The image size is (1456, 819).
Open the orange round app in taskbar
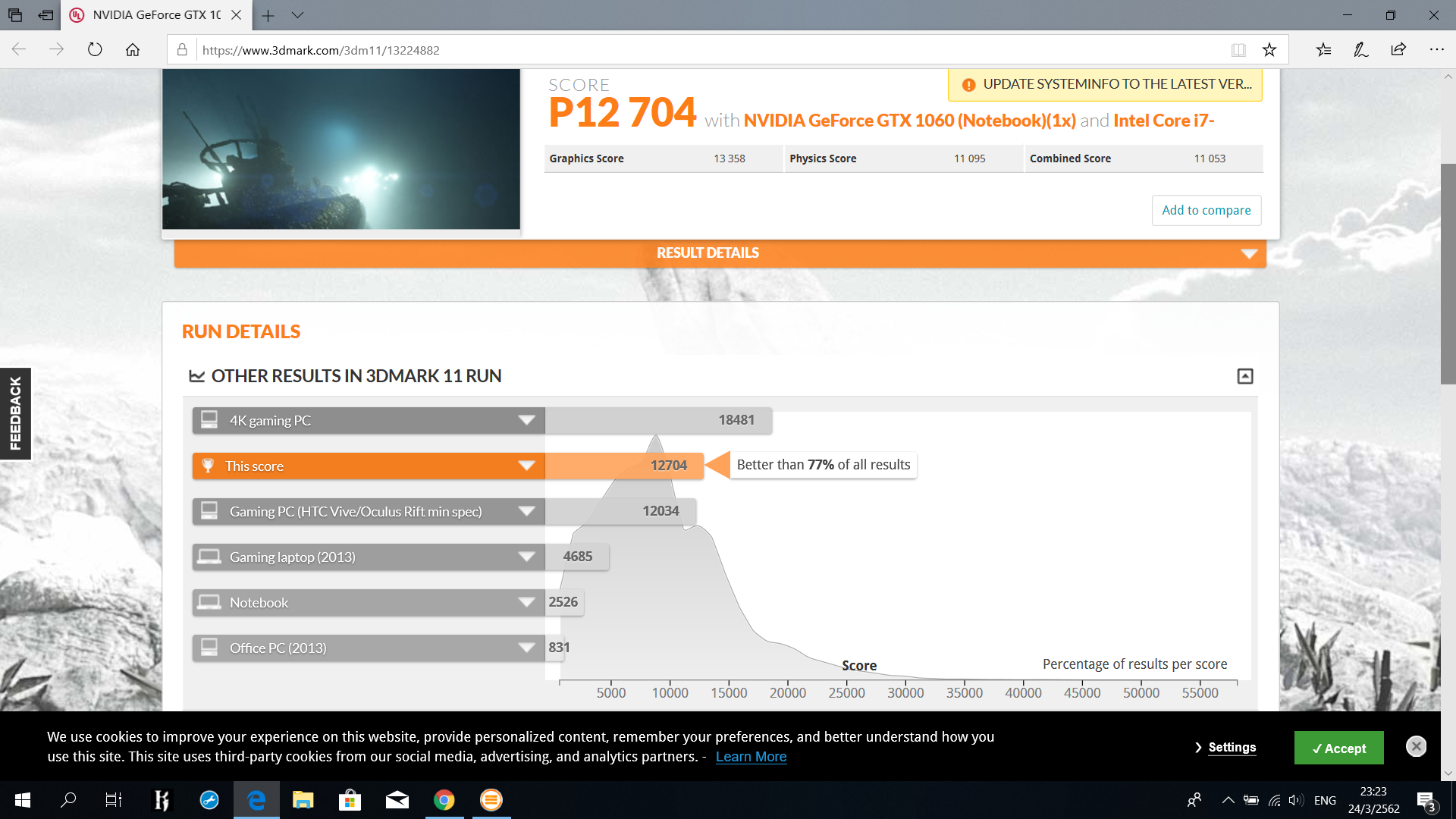pos(491,800)
